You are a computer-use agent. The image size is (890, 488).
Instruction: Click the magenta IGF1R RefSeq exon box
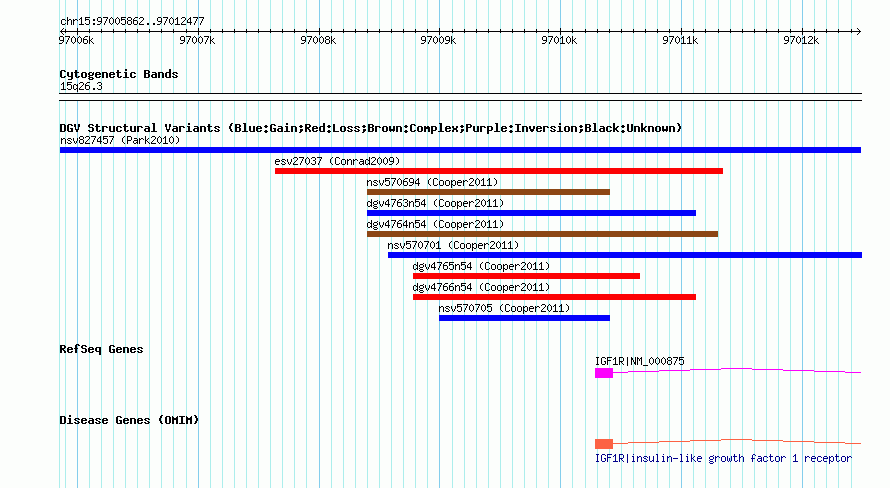pyautogui.click(x=604, y=373)
